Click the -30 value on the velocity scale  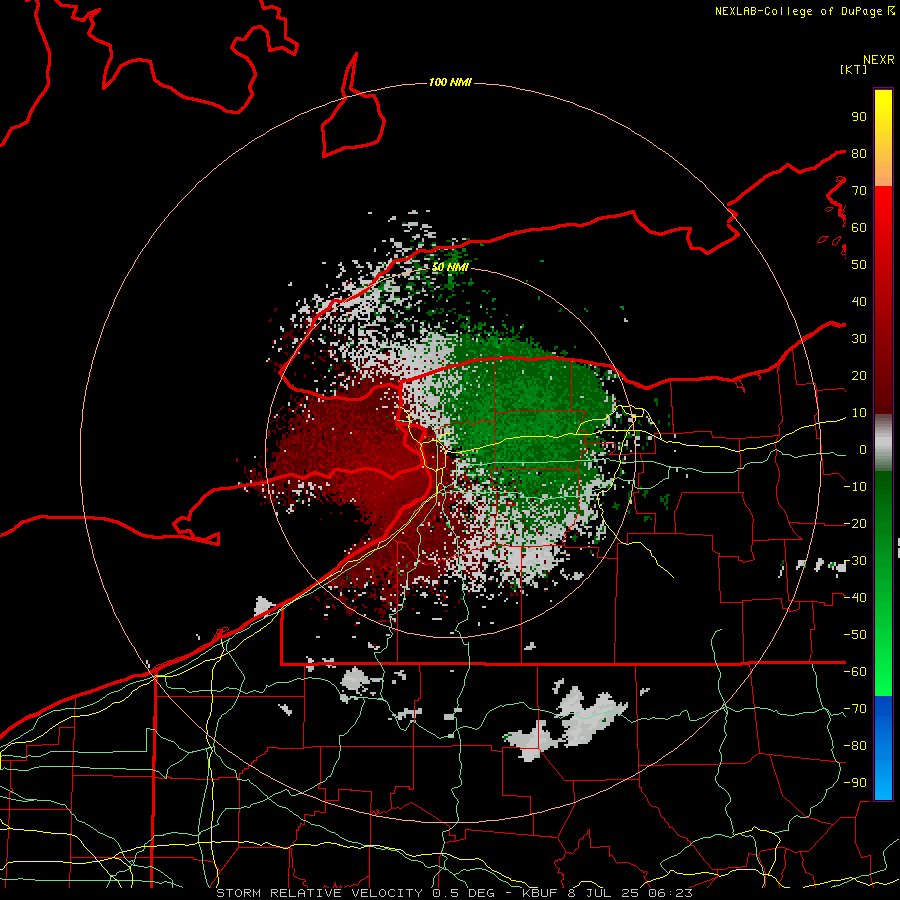[x=855, y=561]
